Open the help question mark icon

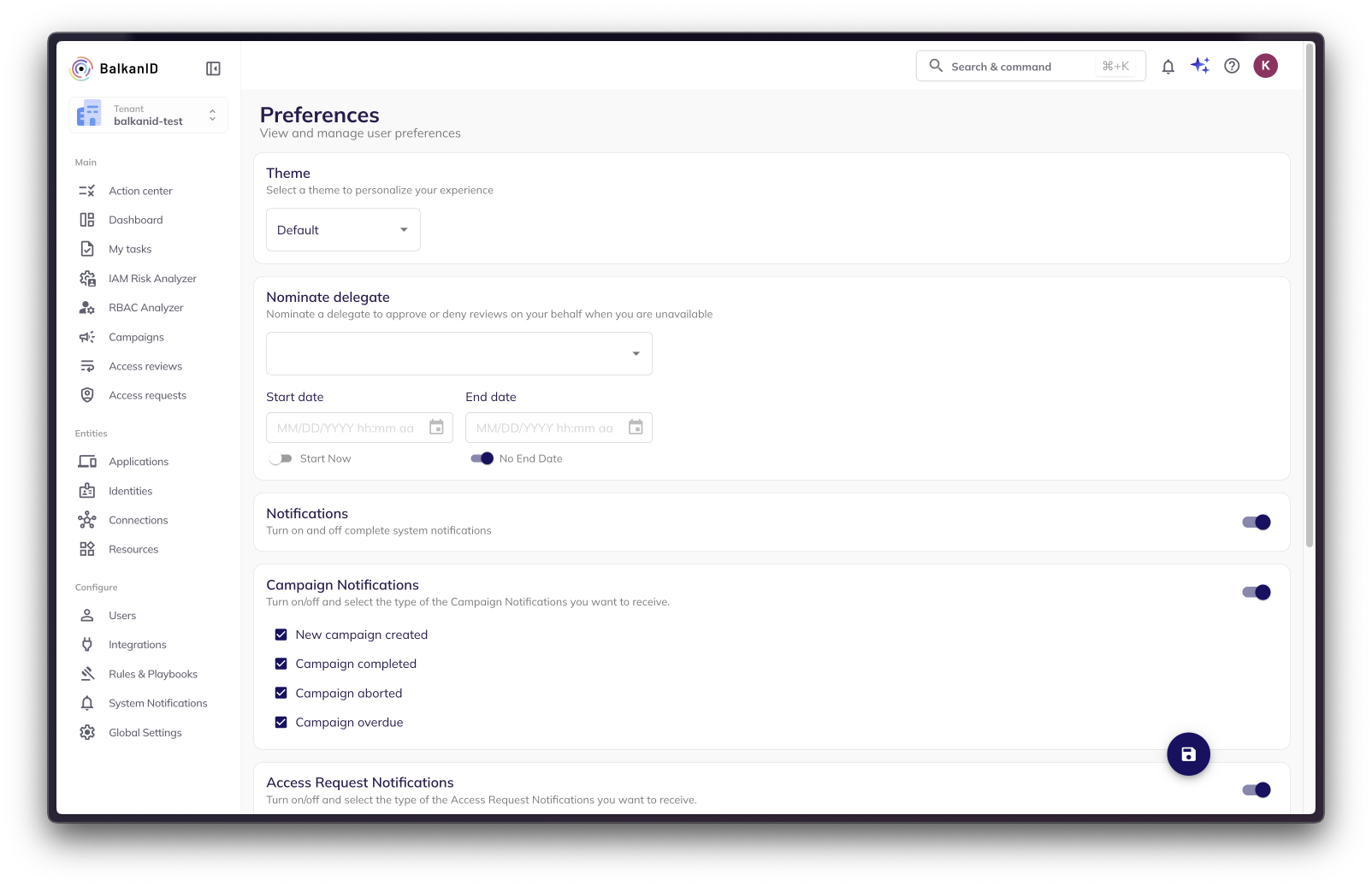point(1232,66)
